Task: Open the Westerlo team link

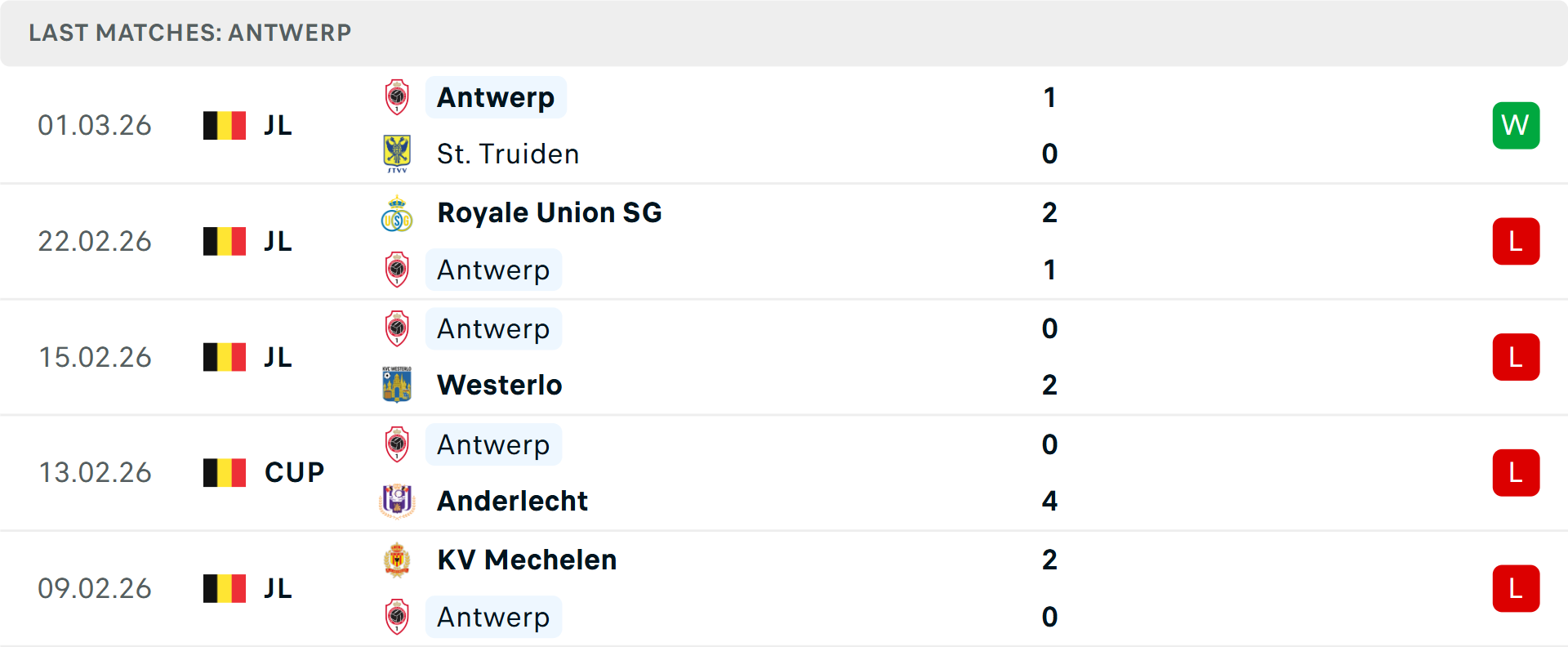Action: point(499,385)
